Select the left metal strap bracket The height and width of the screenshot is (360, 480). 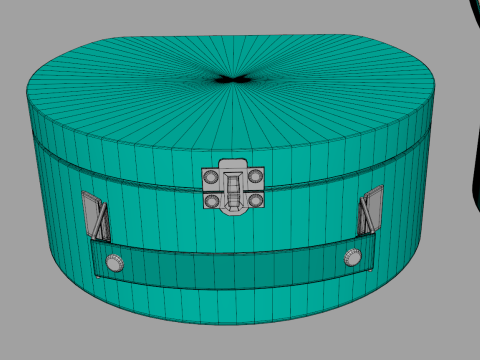point(96,215)
